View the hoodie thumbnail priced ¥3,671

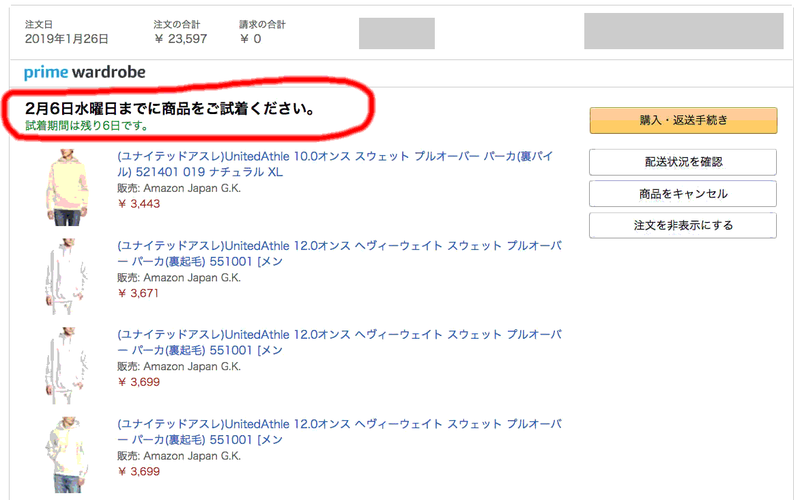click(x=67, y=277)
